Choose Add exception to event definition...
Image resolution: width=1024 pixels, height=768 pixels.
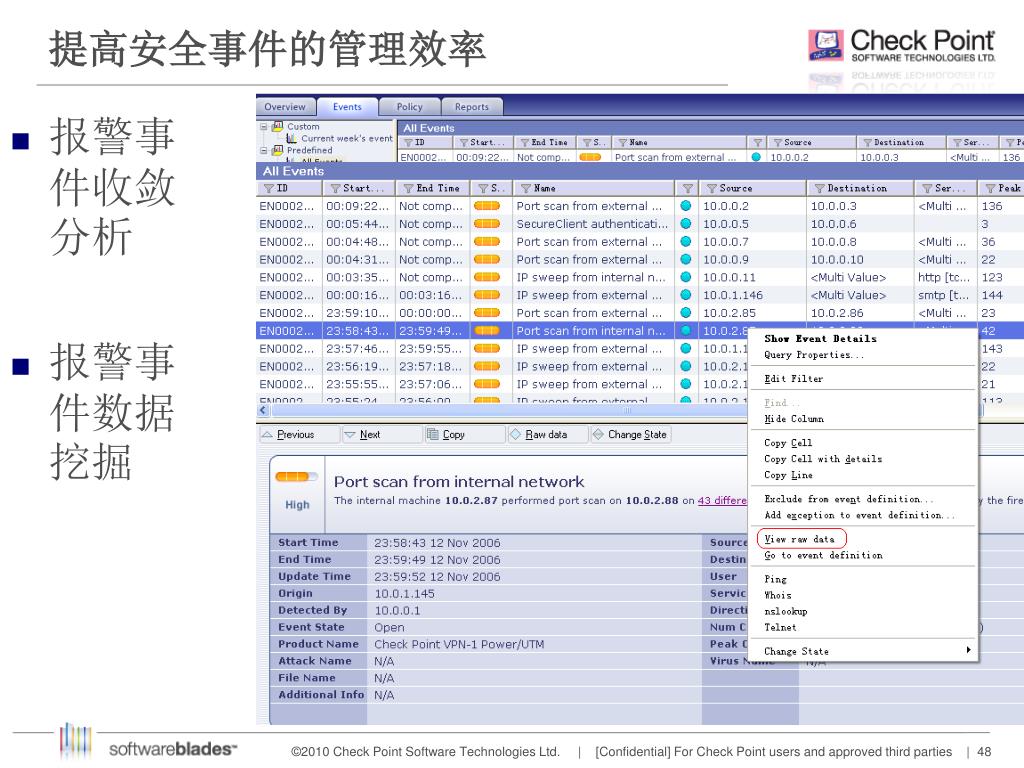click(x=859, y=515)
